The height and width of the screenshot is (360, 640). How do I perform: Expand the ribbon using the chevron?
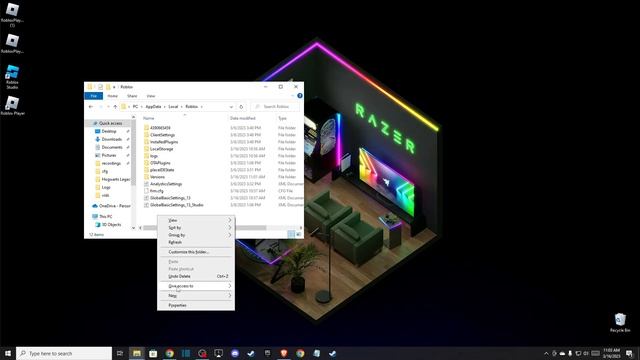pyautogui.click(x=293, y=96)
